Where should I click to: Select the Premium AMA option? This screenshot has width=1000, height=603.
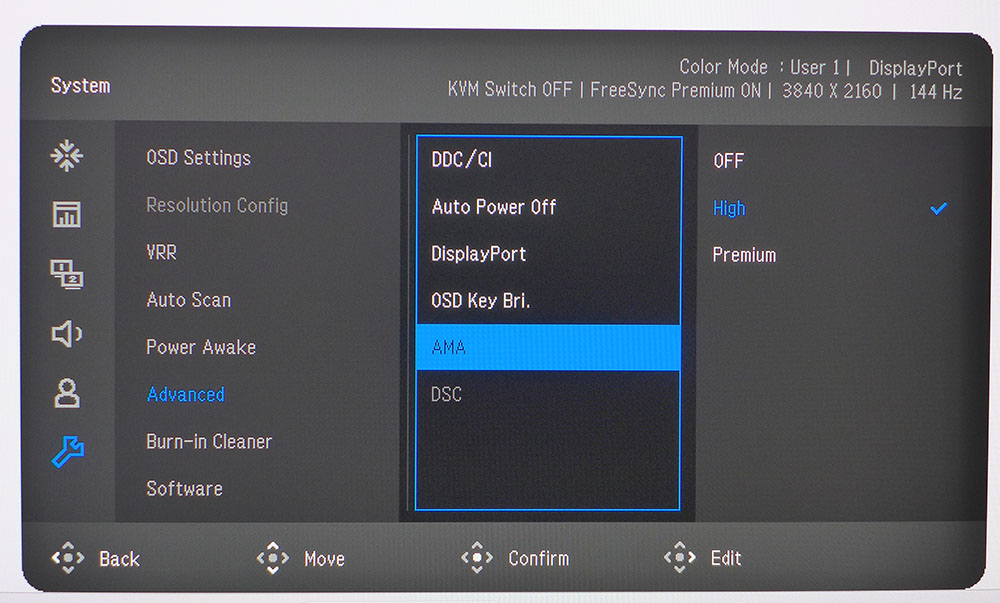pos(744,255)
